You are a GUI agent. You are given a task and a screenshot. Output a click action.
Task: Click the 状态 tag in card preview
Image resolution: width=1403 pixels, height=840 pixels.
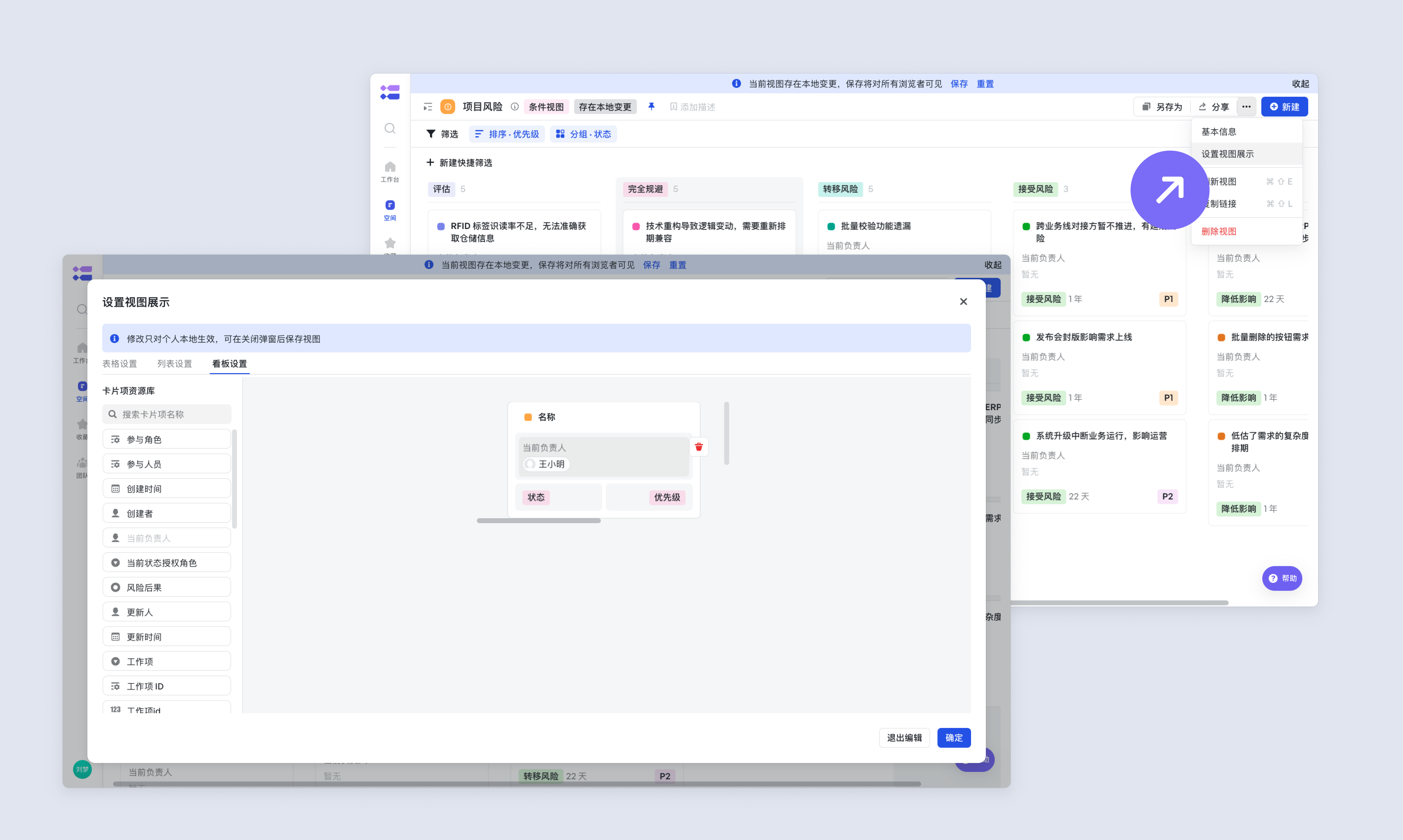point(536,497)
